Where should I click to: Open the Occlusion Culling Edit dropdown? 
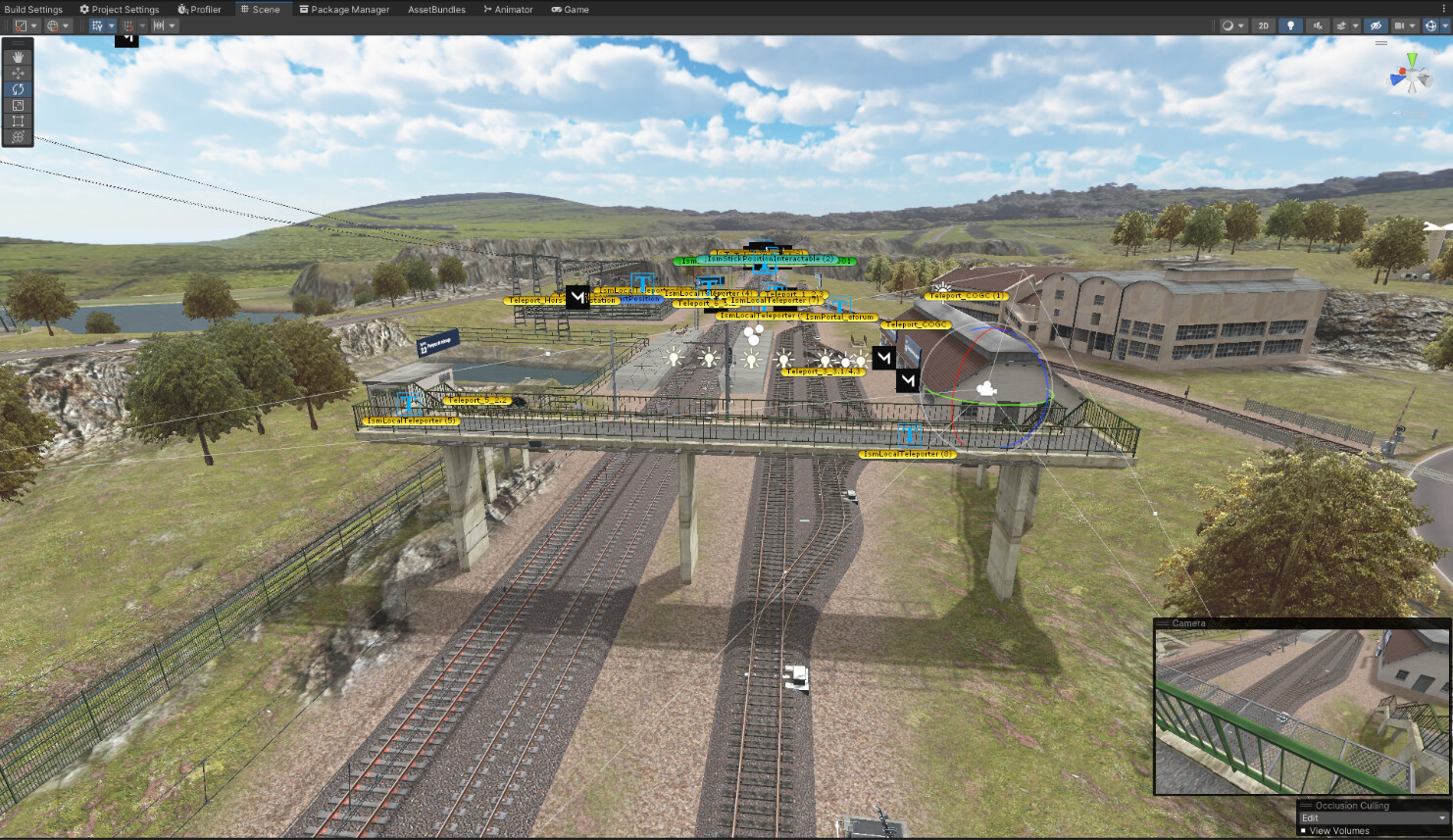(x=1373, y=817)
